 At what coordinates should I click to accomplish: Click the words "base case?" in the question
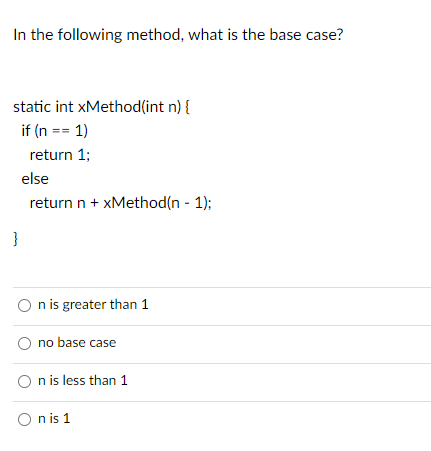[306, 35]
